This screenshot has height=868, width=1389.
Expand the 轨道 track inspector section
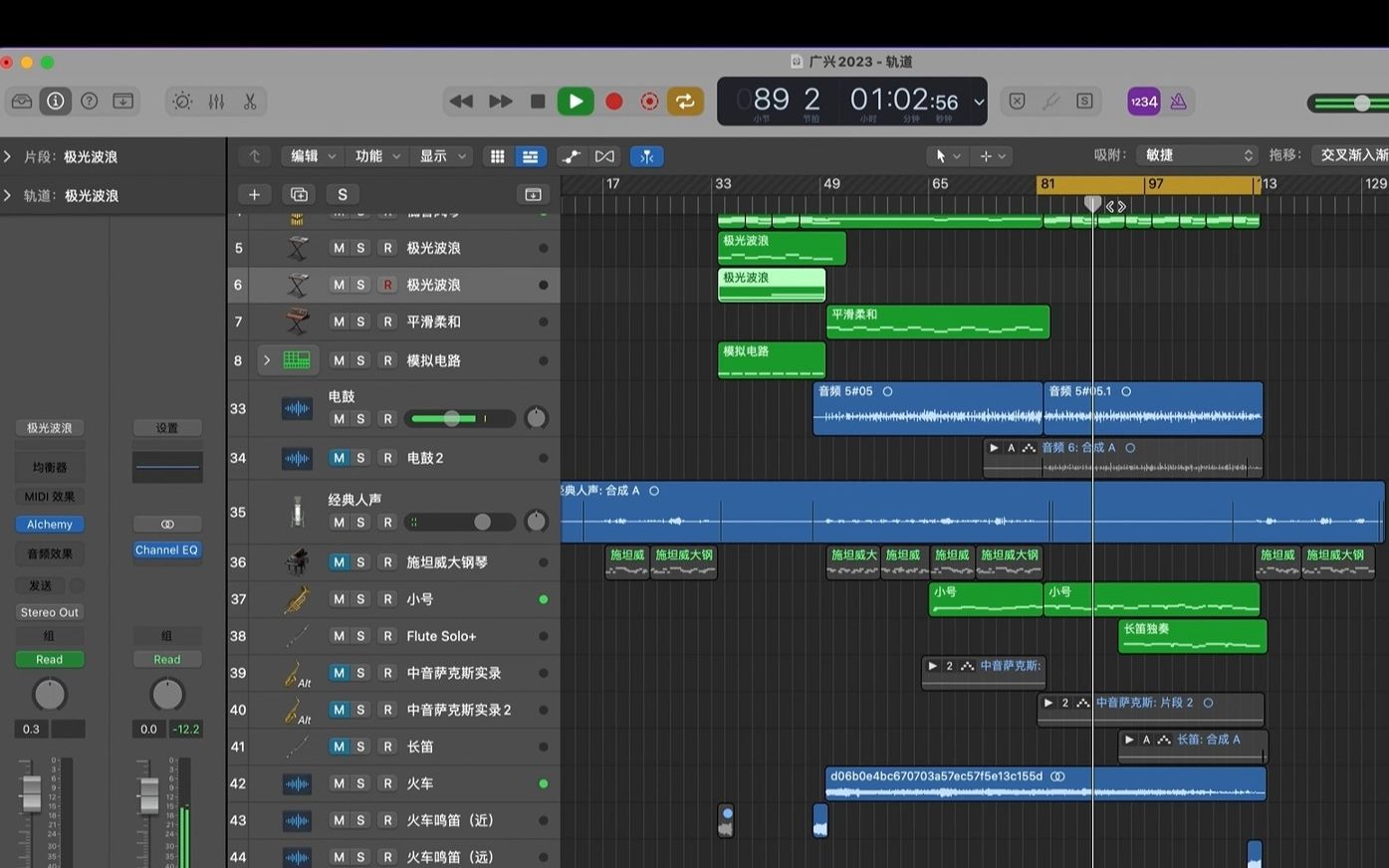click(8, 195)
